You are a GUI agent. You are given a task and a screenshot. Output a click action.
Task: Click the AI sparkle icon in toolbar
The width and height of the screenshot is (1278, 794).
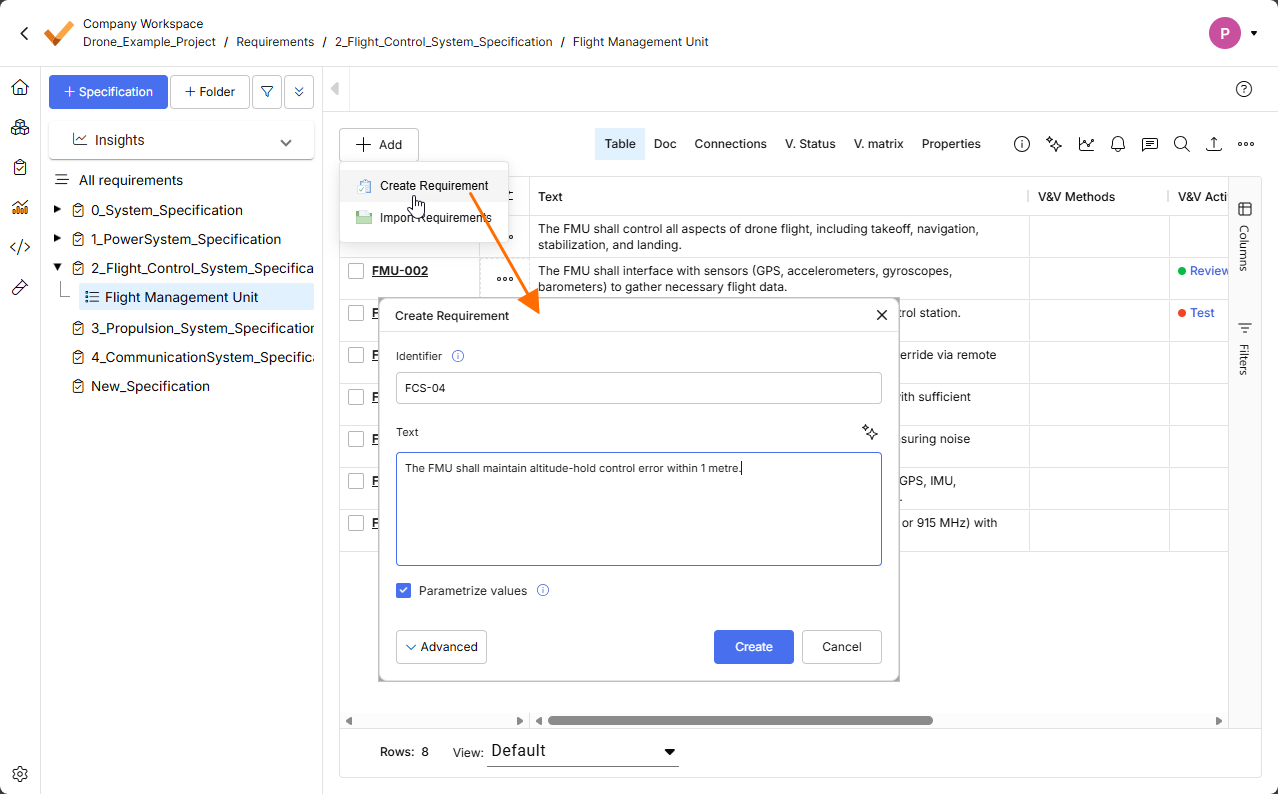1054,144
